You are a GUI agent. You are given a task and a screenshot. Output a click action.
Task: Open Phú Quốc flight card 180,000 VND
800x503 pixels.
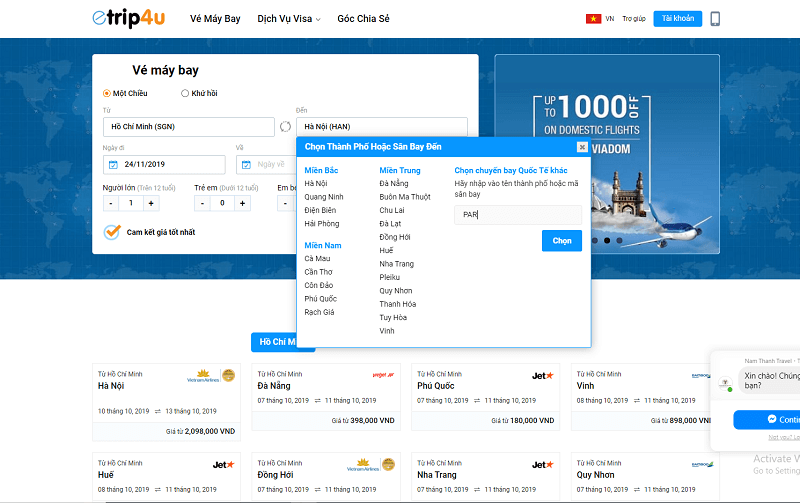(486, 397)
